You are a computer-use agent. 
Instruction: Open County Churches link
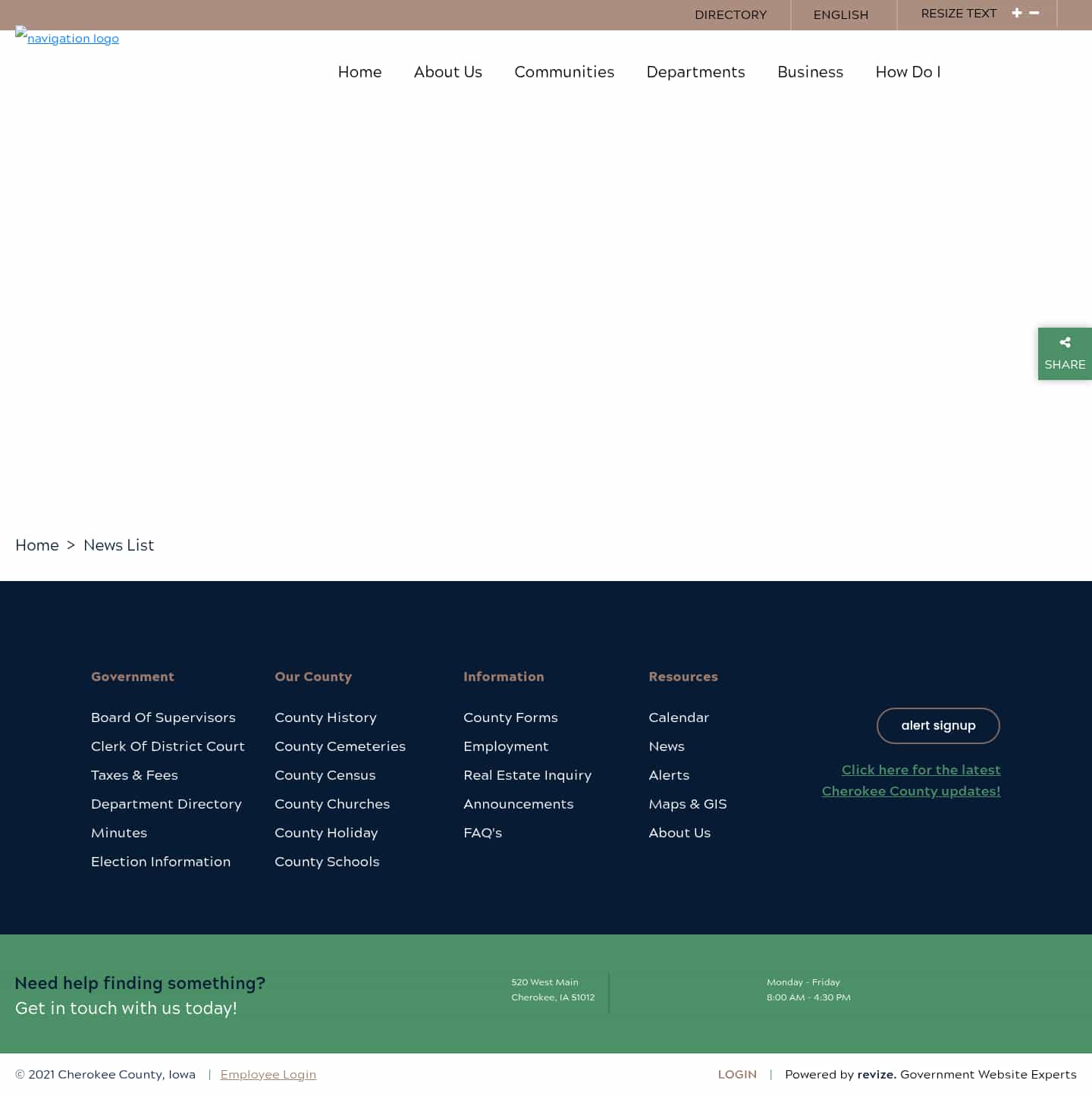pyautogui.click(x=332, y=804)
